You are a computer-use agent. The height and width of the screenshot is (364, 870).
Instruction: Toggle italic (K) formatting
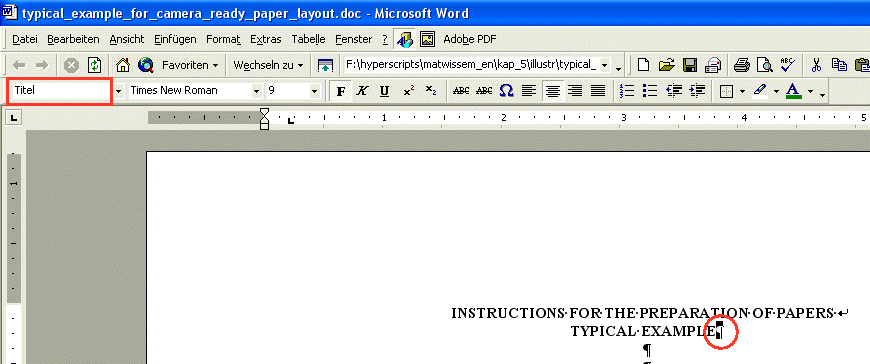tap(362, 91)
